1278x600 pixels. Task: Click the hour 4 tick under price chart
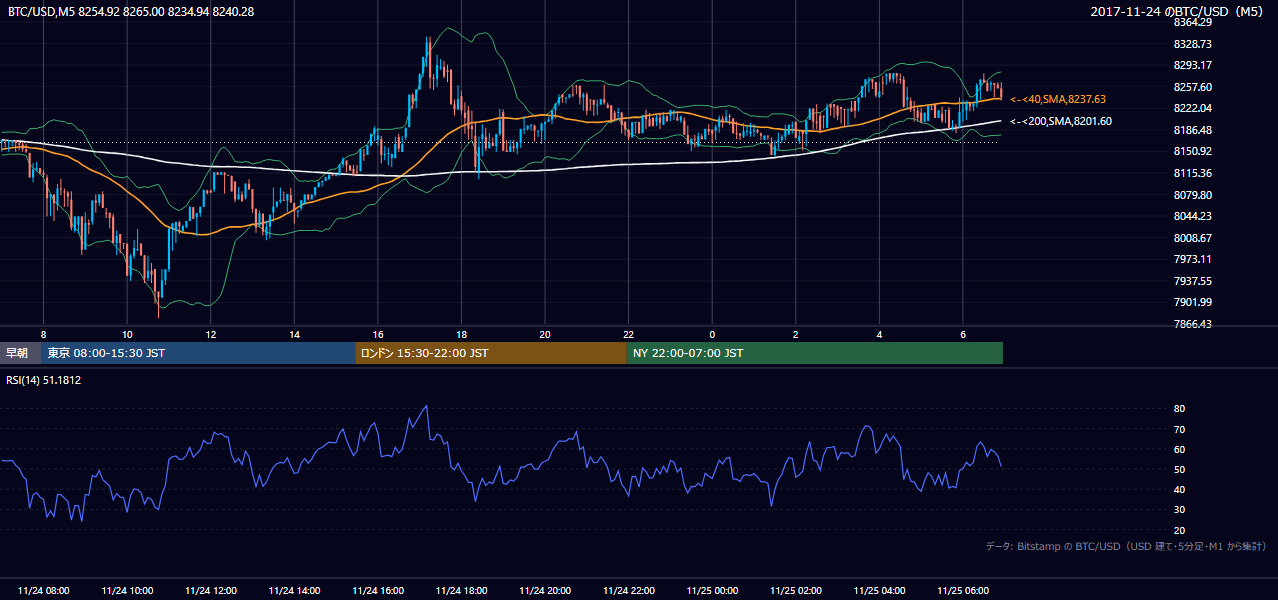point(879,334)
